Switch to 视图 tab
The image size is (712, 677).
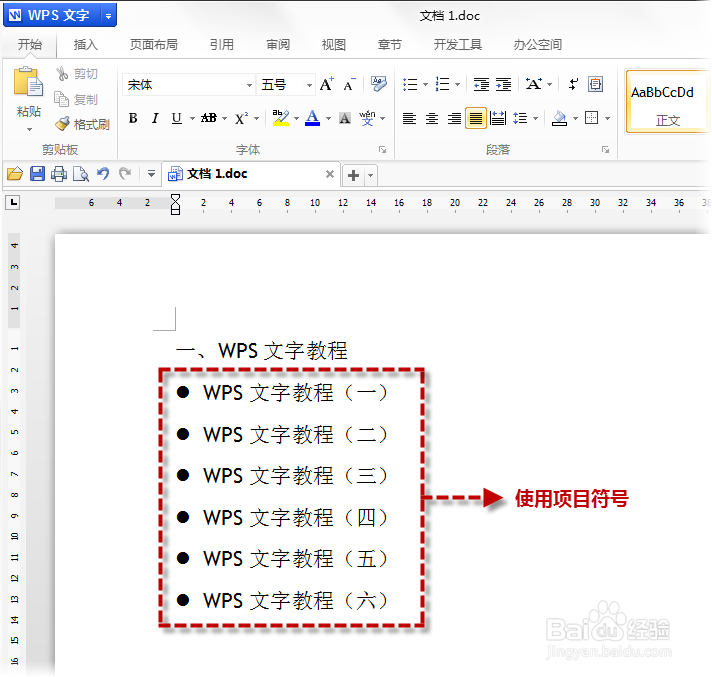tap(334, 44)
